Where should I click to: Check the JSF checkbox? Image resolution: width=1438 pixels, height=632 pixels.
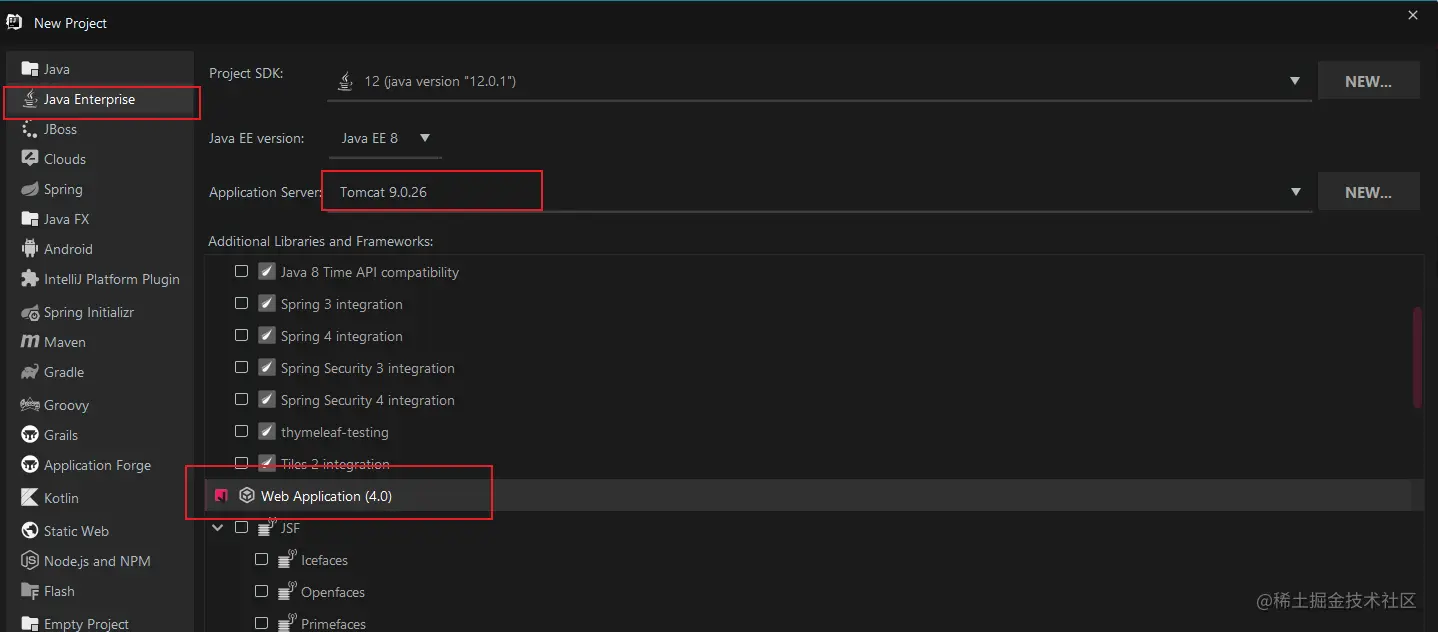pos(241,527)
